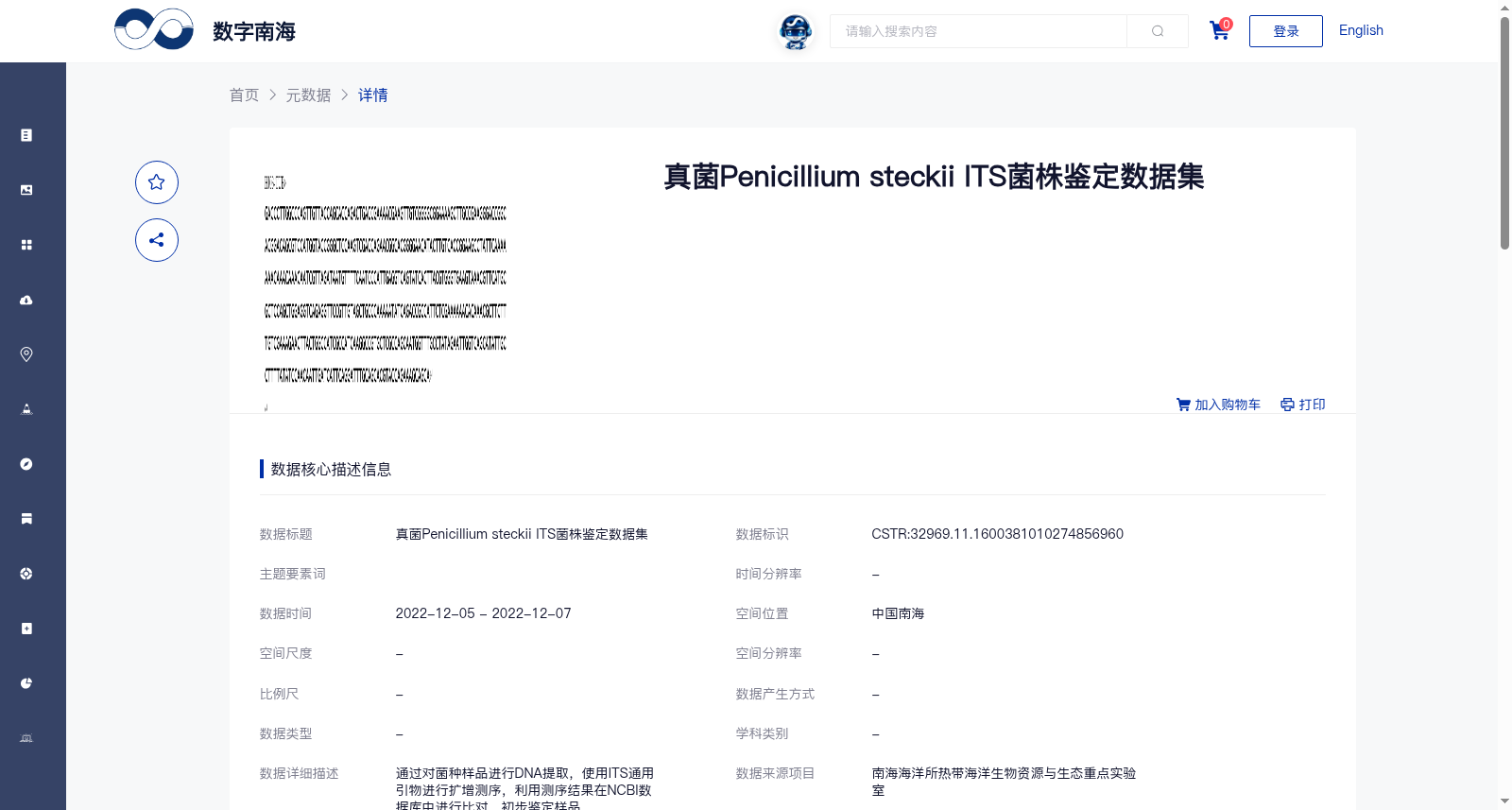Click identifier CSTR:32969.11.1600381010274856960
Viewport: 1512px width, 810px height.
pos(997,534)
